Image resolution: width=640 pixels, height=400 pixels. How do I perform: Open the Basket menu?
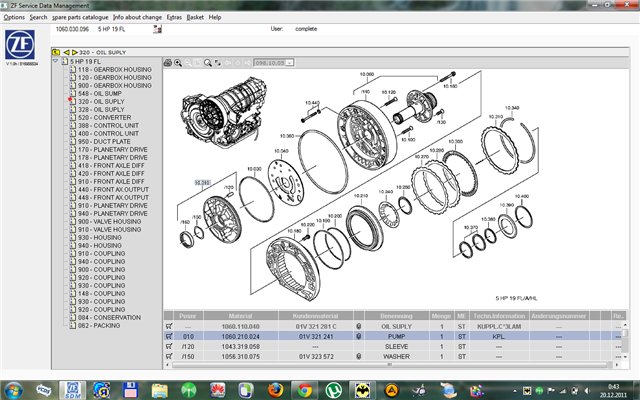193,17
